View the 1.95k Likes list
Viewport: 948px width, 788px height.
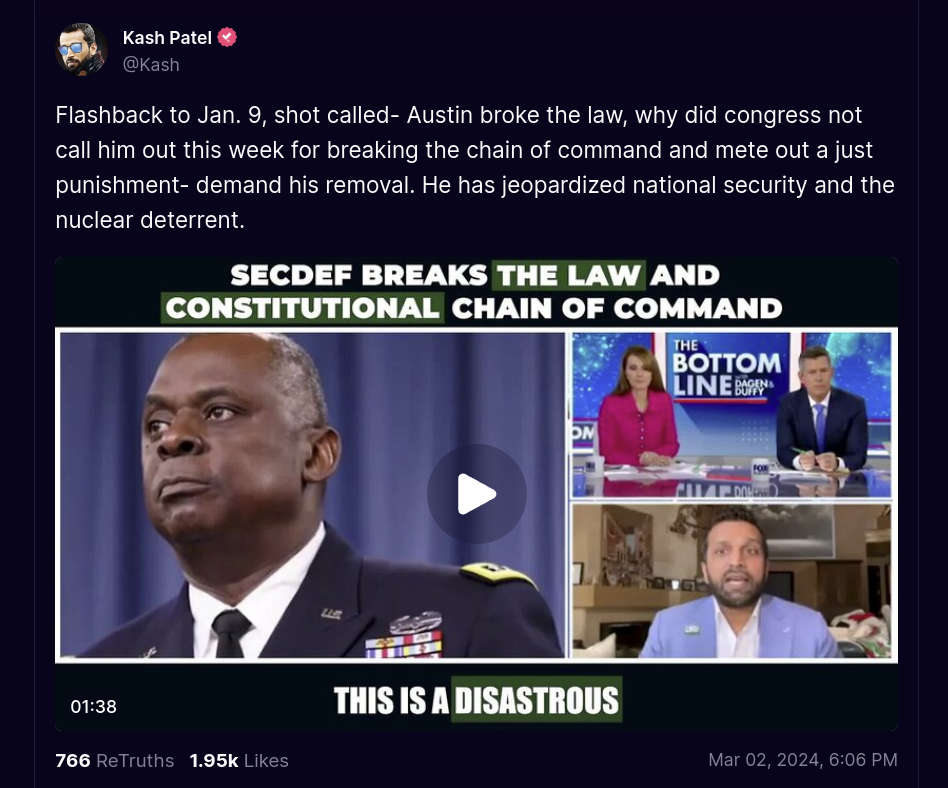click(x=239, y=760)
